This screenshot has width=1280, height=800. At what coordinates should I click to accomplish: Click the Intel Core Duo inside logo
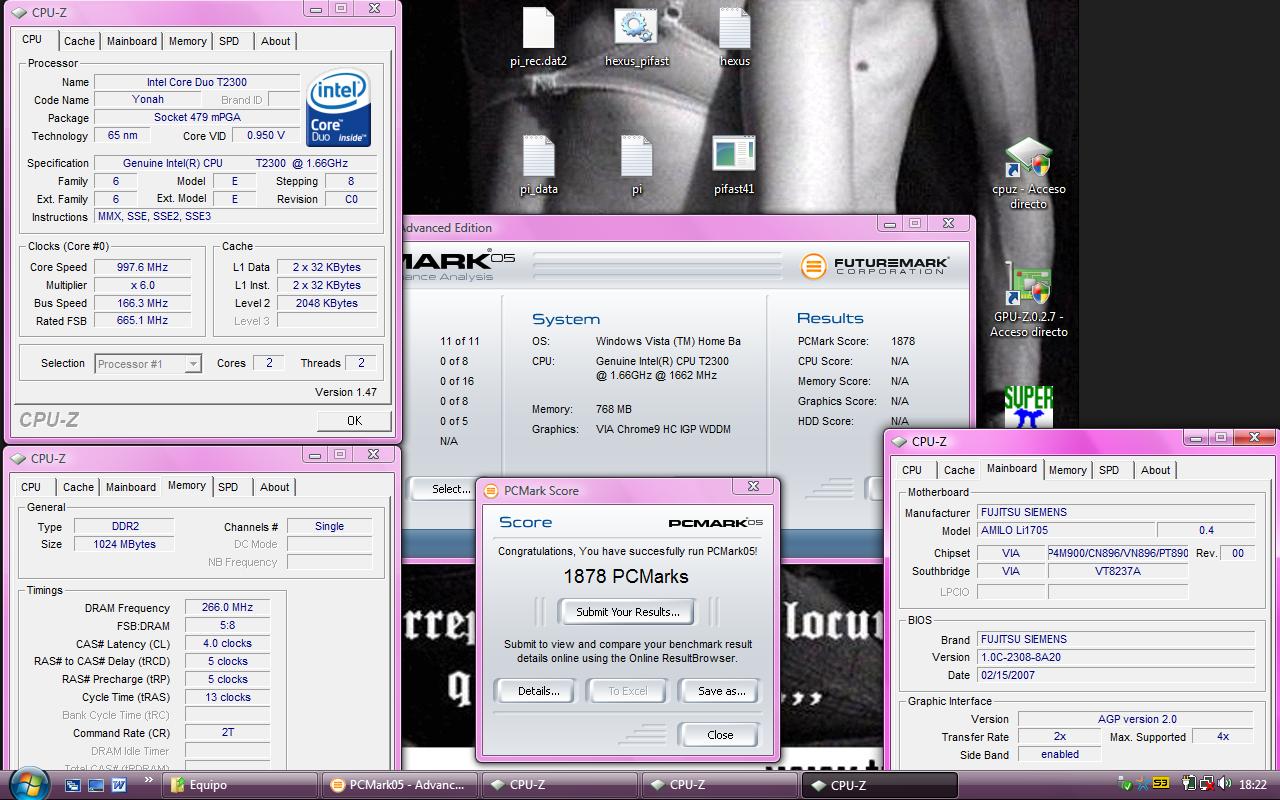click(338, 107)
